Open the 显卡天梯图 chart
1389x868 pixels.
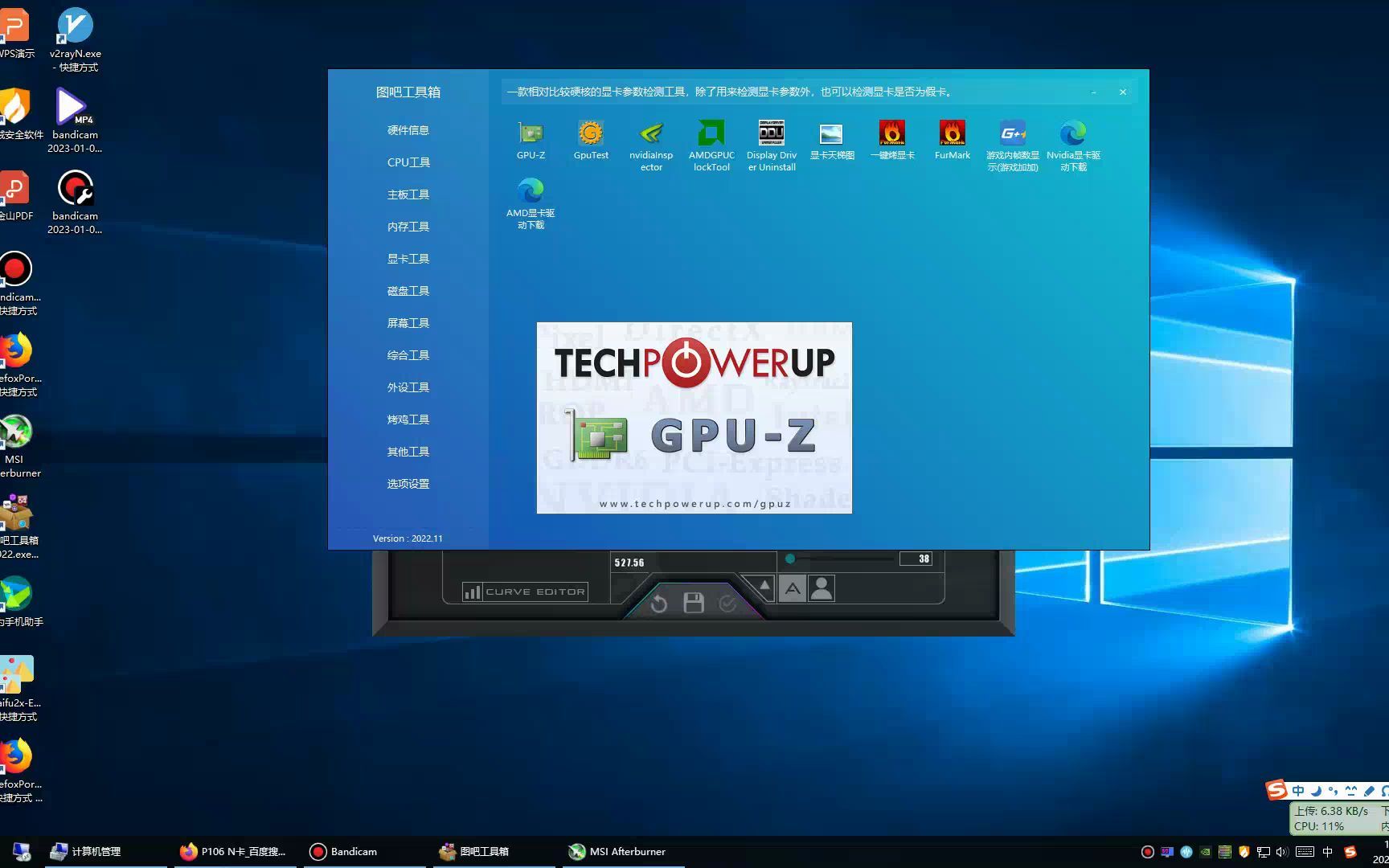pos(832,140)
